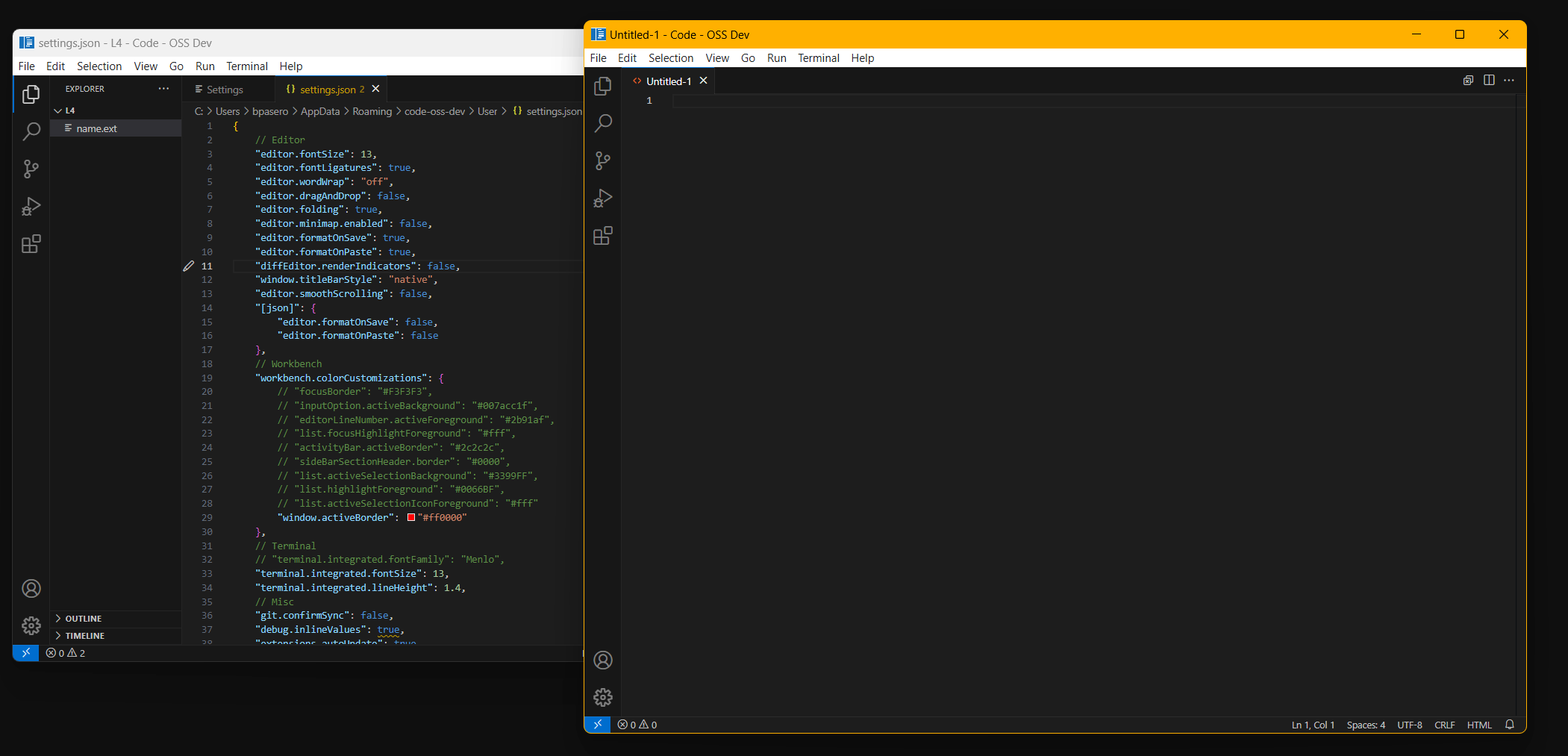The height and width of the screenshot is (756, 1568).
Task: Open Settings via the gear icon, left window
Action: pos(31,626)
